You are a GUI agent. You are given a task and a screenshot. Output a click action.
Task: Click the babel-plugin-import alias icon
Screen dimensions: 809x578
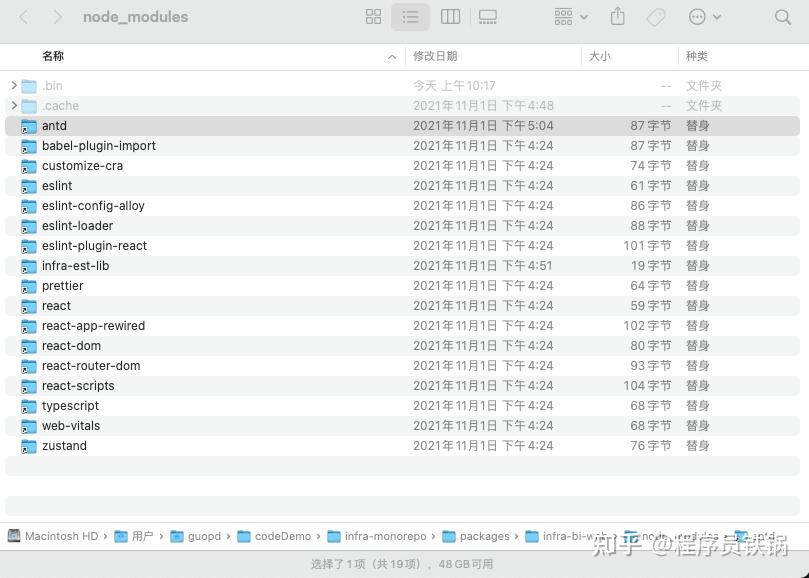[29, 146]
